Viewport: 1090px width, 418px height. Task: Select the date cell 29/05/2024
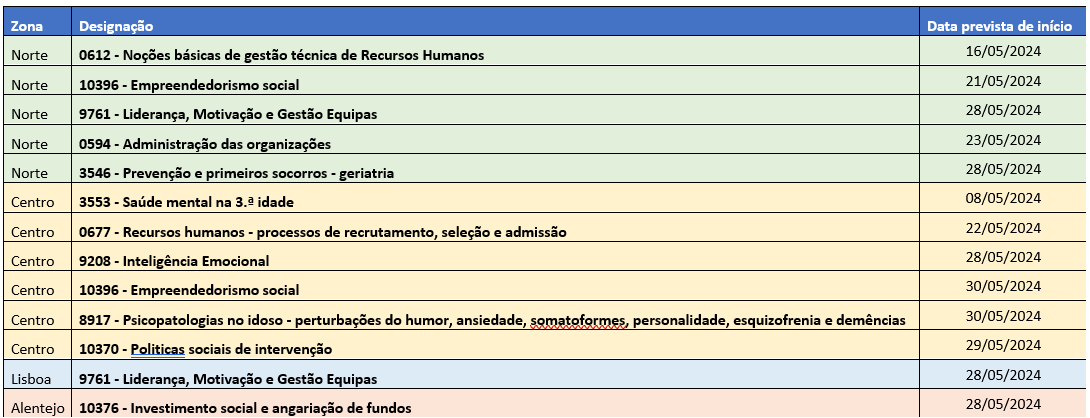1003,346
